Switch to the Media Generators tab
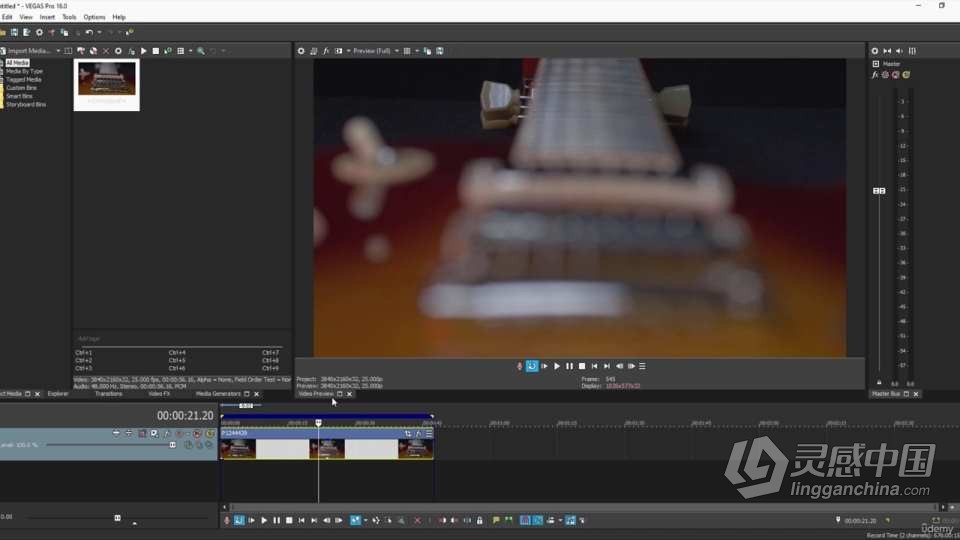The width and height of the screenshot is (960, 540). pyautogui.click(x=218, y=394)
